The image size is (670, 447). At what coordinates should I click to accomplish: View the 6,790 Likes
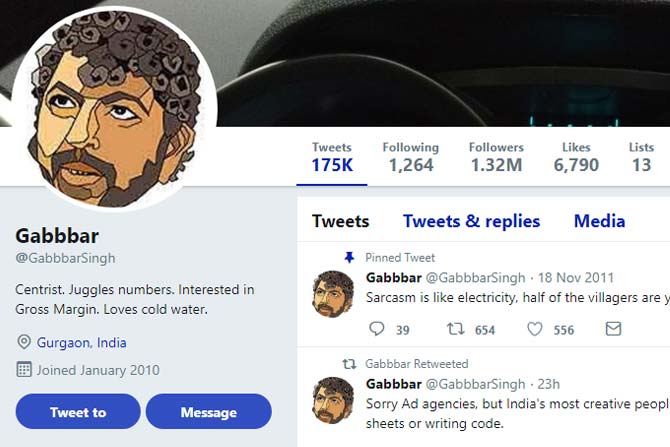click(x=576, y=157)
